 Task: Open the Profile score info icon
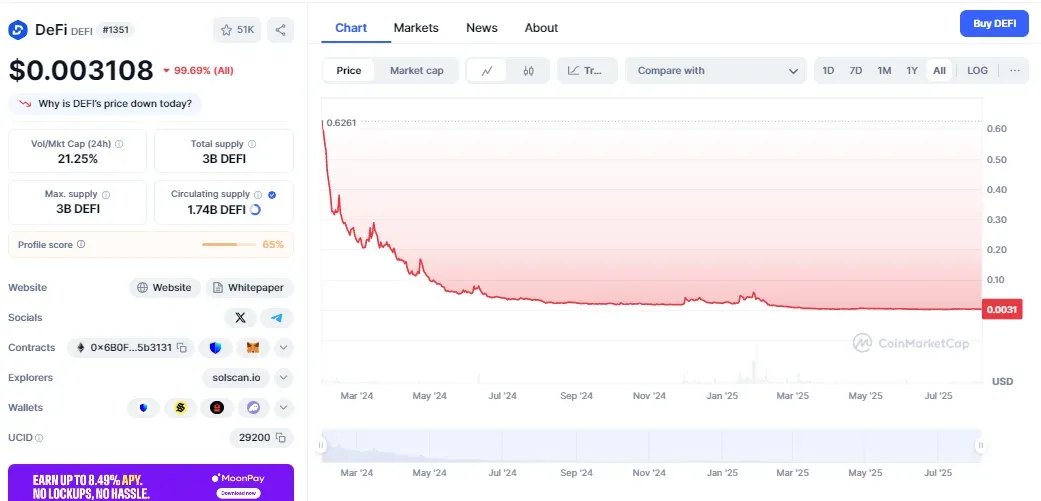pos(81,244)
